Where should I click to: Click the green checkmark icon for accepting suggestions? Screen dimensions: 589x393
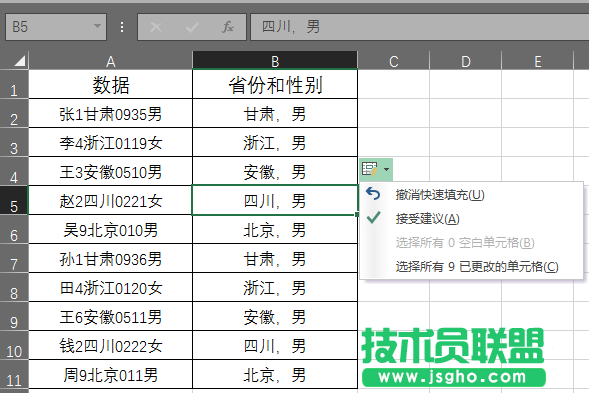[374, 218]
